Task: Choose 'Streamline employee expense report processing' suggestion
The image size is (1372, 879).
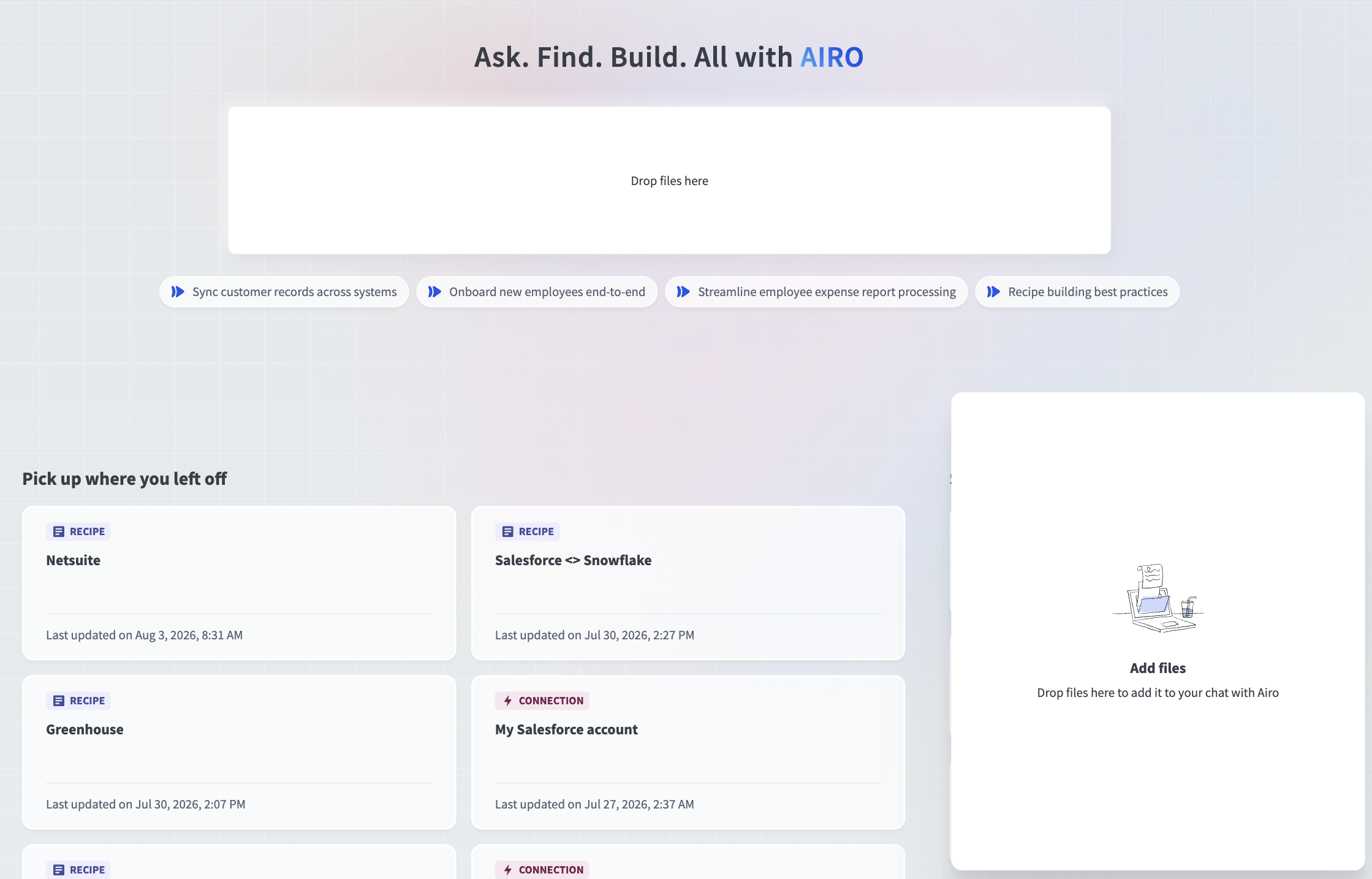Action: coord(816,292)
